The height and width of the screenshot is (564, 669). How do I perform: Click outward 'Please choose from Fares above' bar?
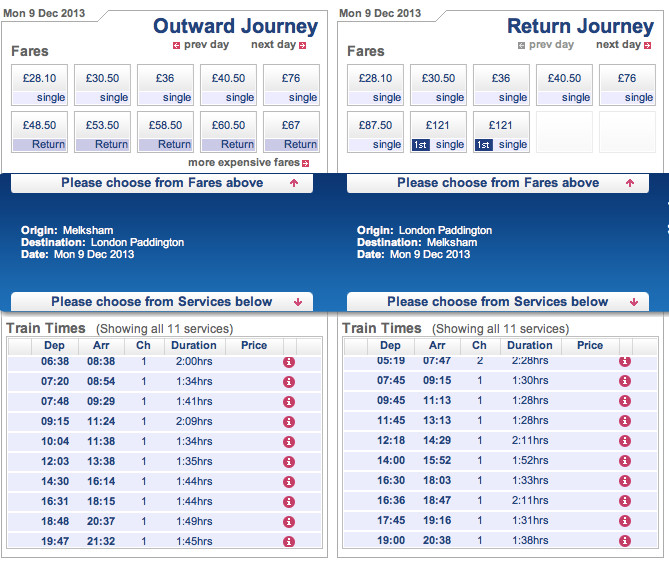click(x=162, y=183)
